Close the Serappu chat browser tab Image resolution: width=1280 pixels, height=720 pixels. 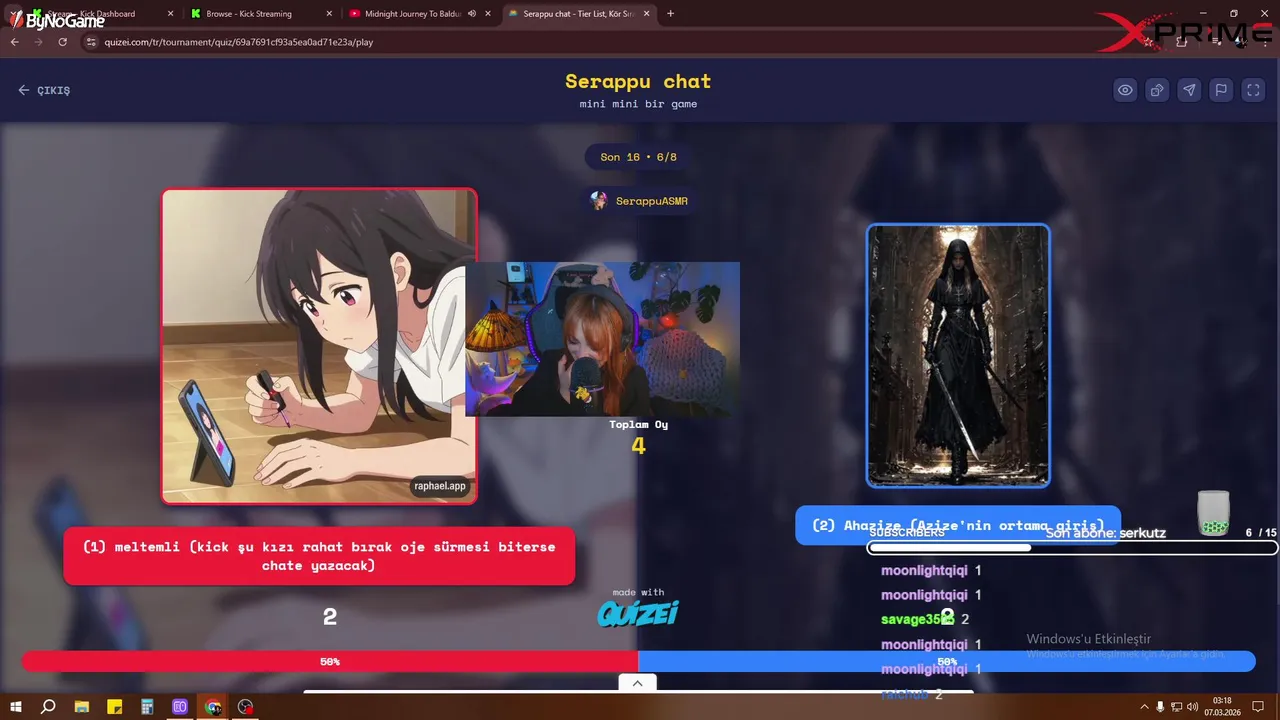[x=647, y=14]
